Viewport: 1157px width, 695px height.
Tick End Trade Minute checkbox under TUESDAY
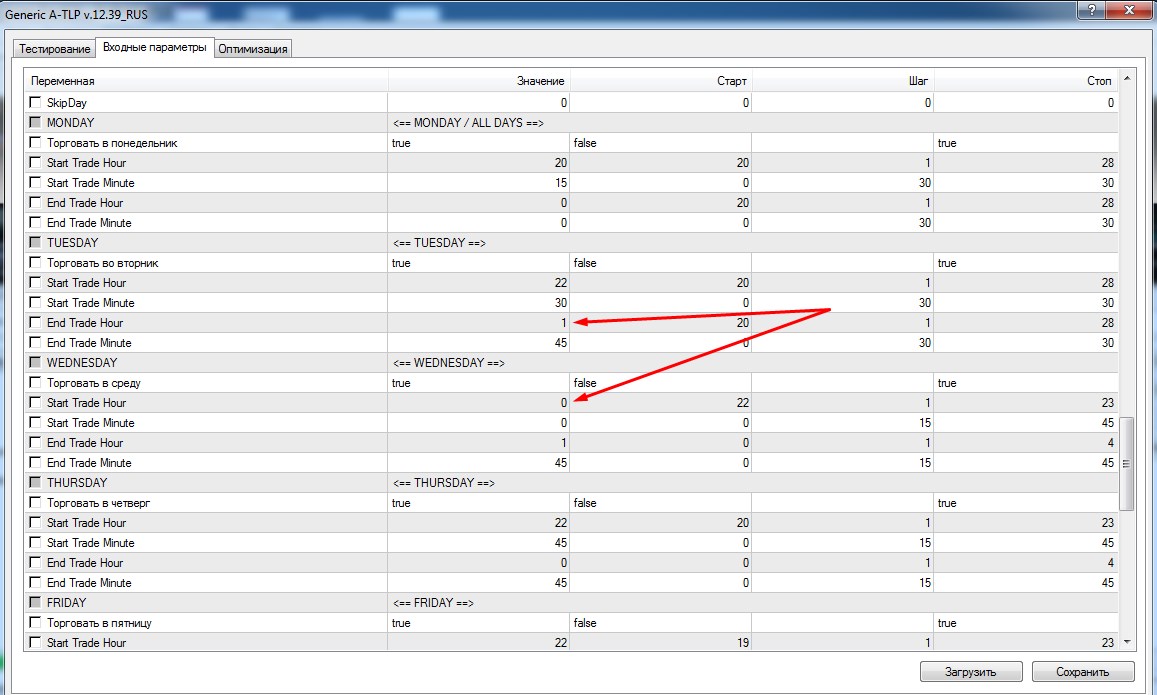[35, 342]
